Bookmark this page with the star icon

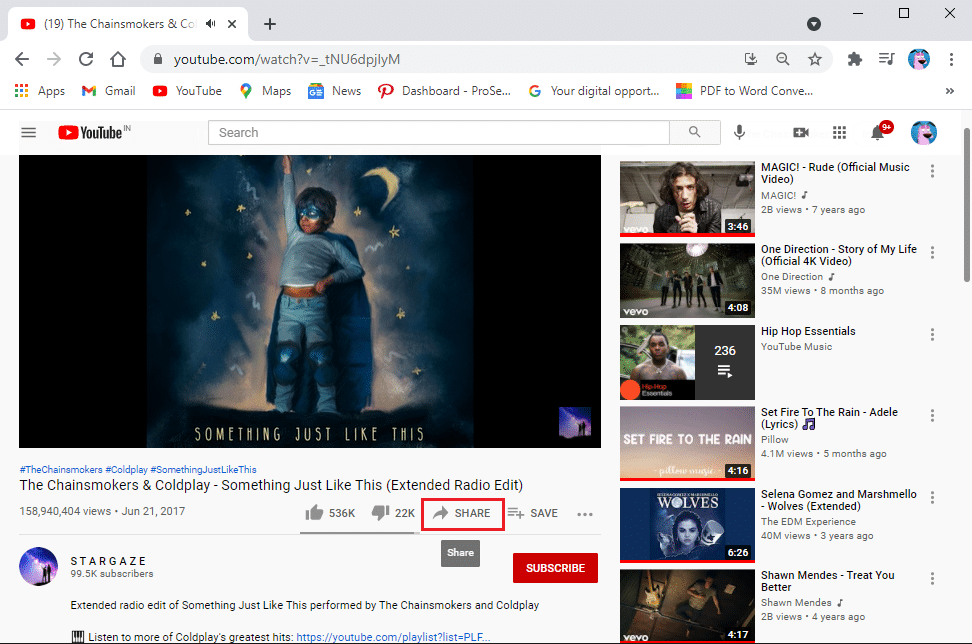[815, 59]
